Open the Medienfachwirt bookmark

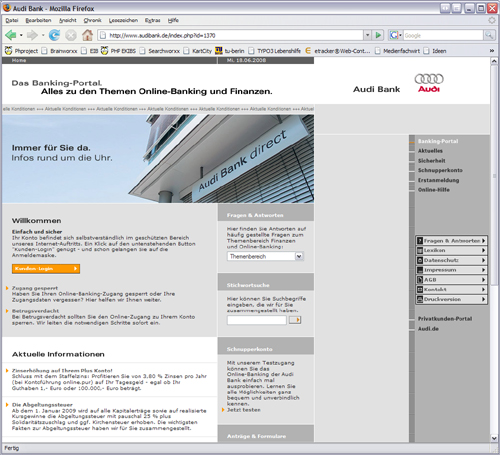point(397,51)
